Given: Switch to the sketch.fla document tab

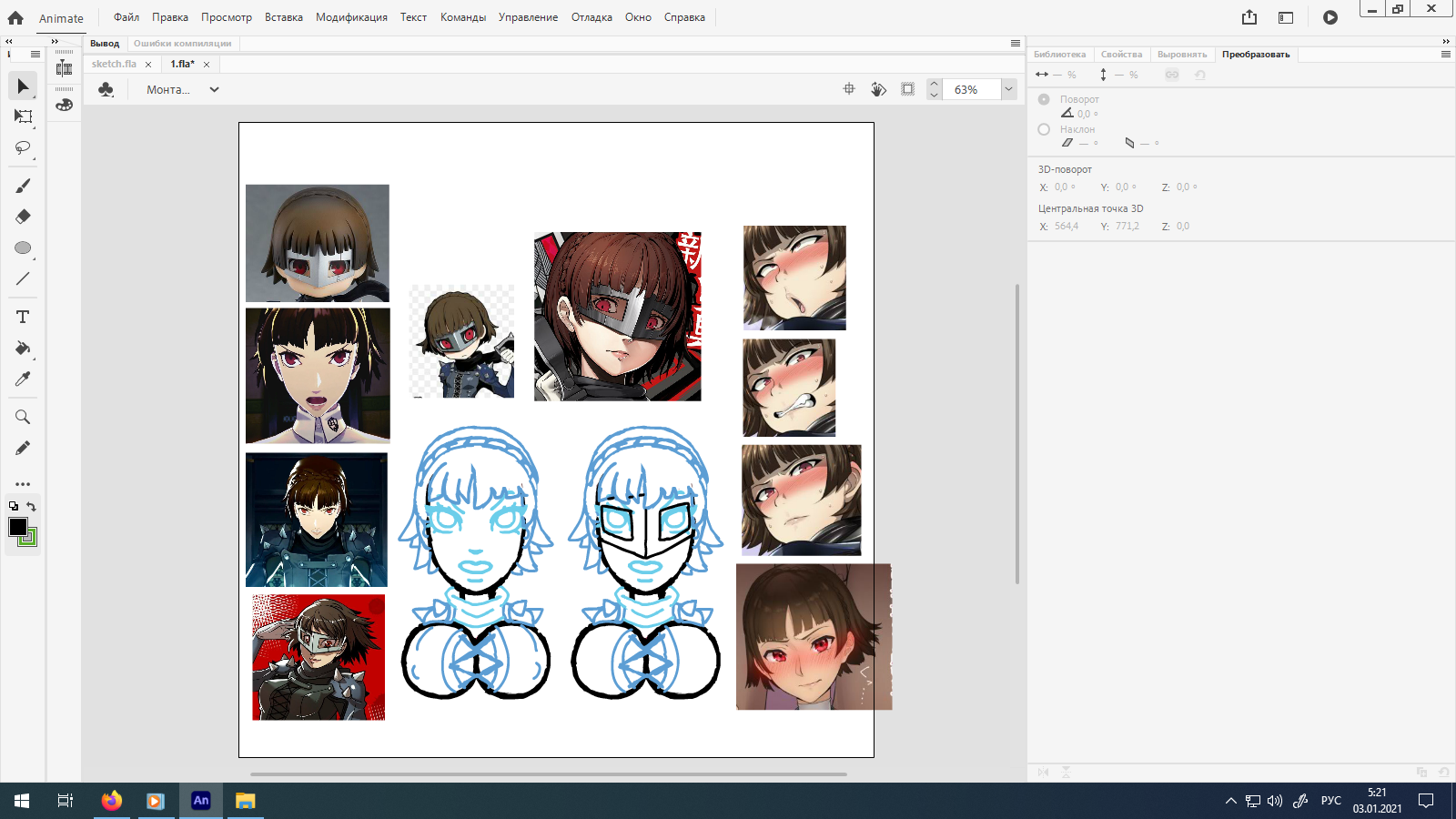Looking at the screenshot, I should pos(114,64).
